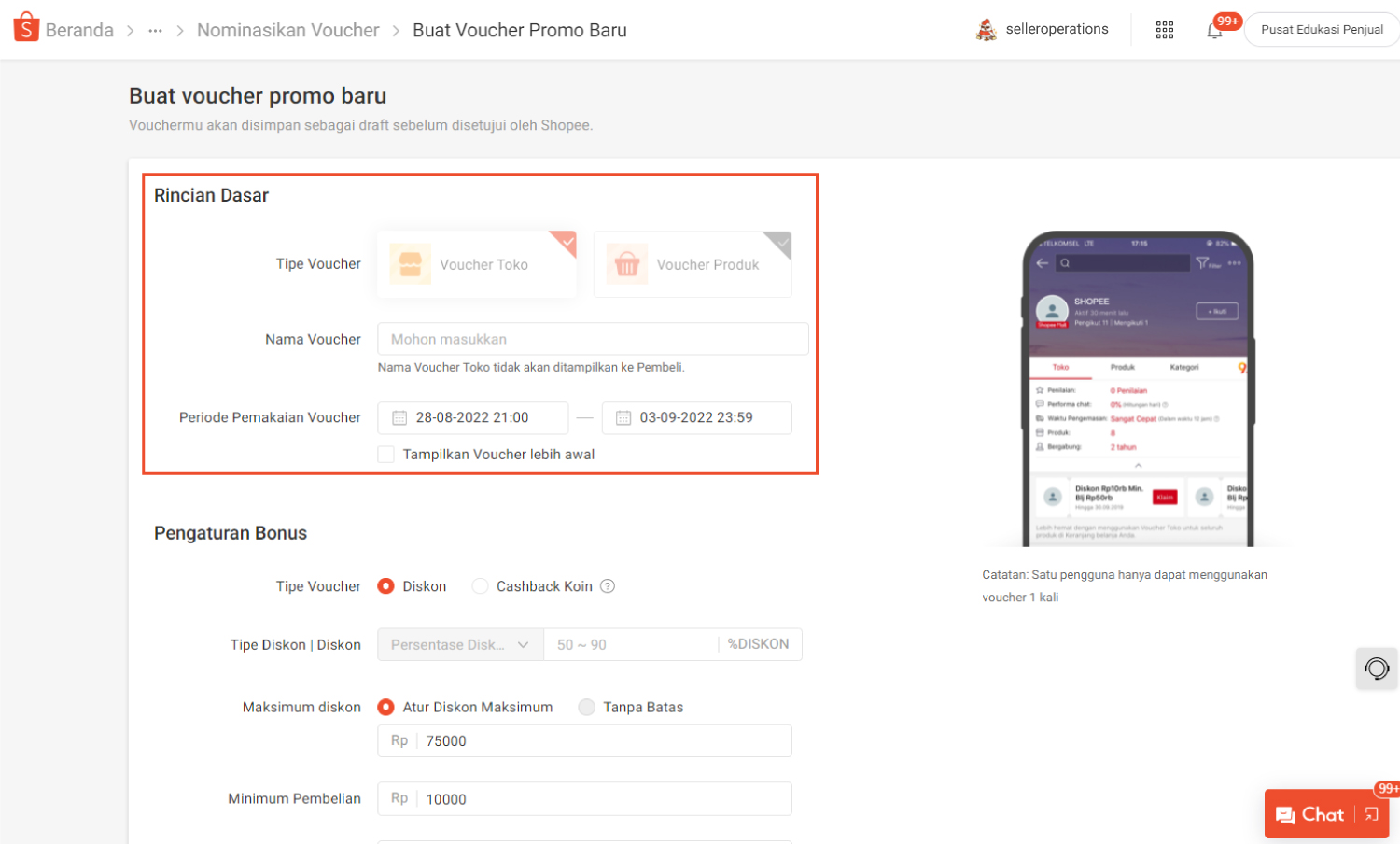Screen dimensions: 1400x844
Task: Click the Cashback Koin help icon
Action: coord(608,586)
